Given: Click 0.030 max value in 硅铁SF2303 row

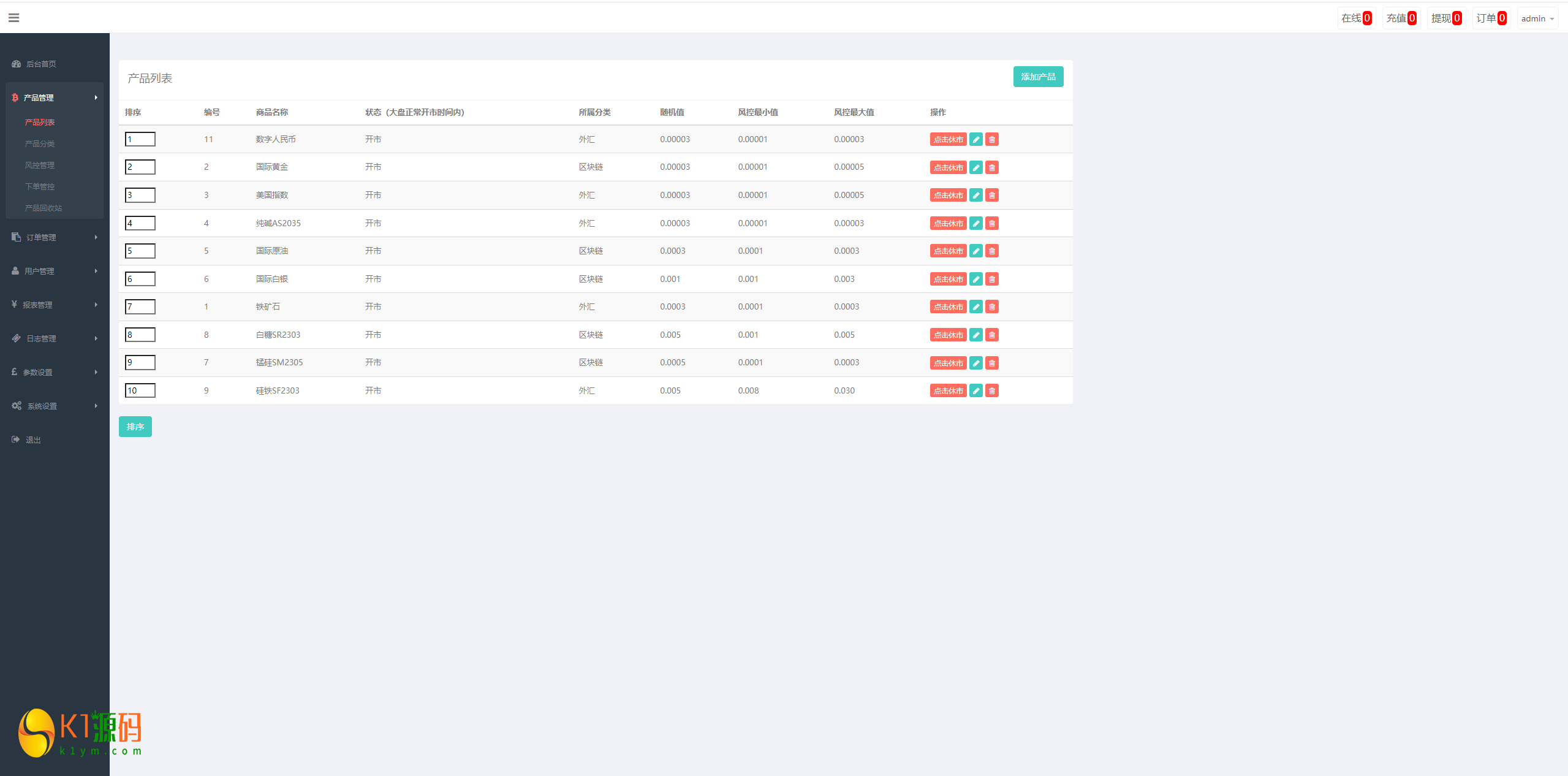Looking at the screenshot, I should point(844,390).
